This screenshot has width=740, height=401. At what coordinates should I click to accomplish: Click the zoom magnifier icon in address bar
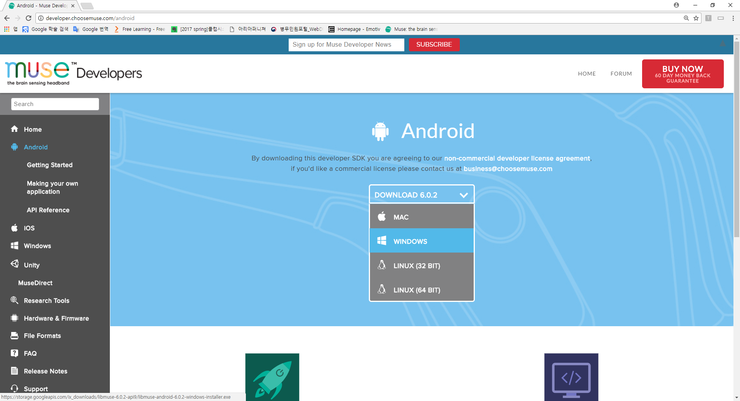click(x=686, y=18)
